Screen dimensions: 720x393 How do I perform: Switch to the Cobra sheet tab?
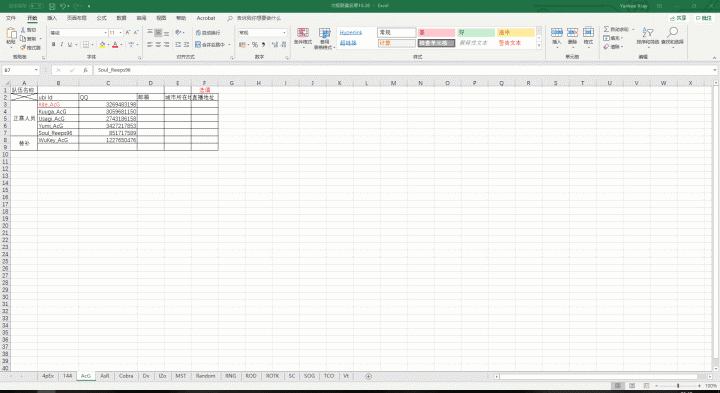(126, 376)
